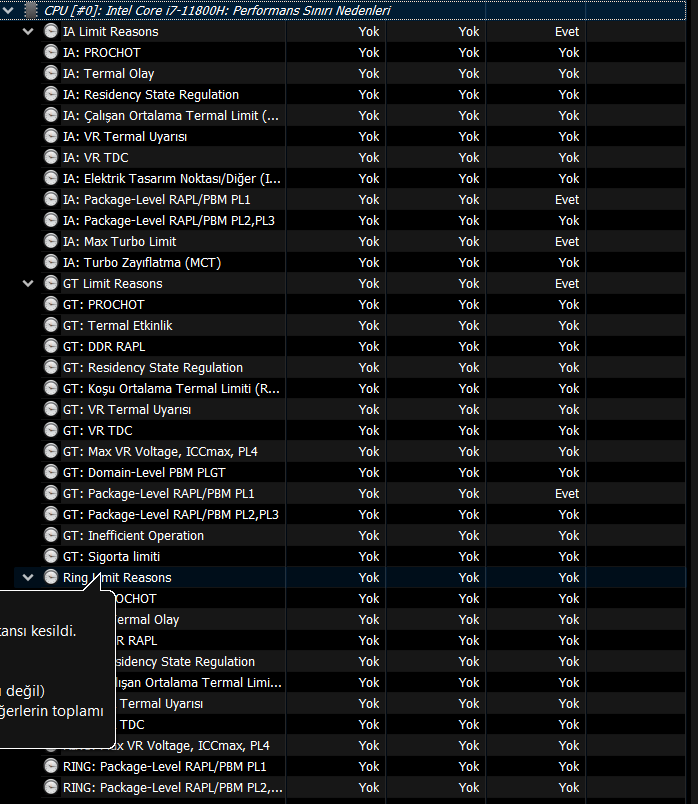Click sensor icon beside IA: Package-Level RAPL/PBM PL2,PL3
This screenshot has width=698, height=804.
(x=51, y=220)
